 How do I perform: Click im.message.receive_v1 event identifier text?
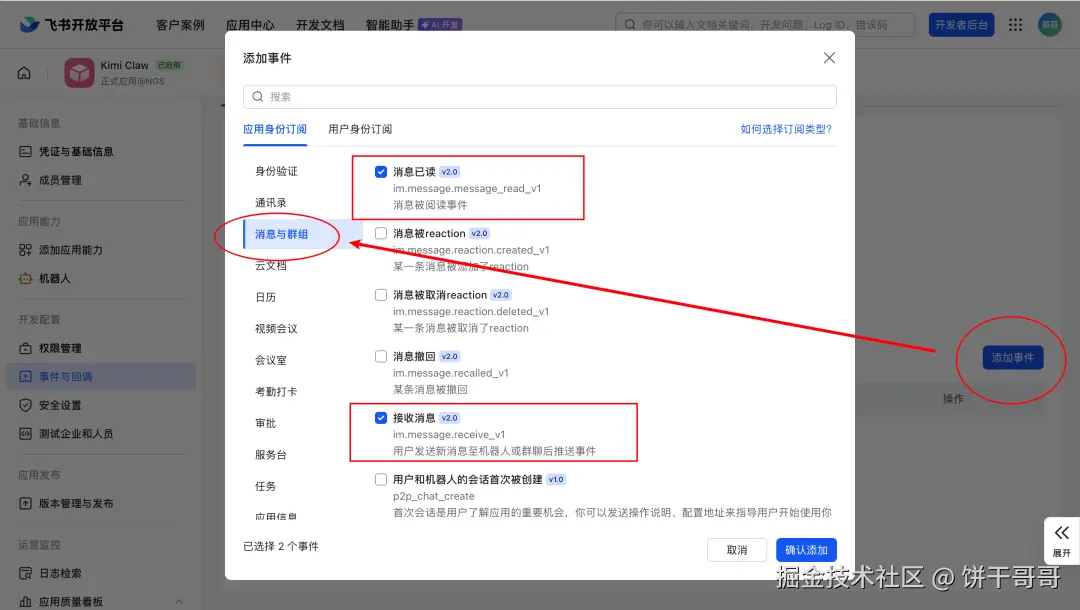pyautogui.click(x=449, y=434)
